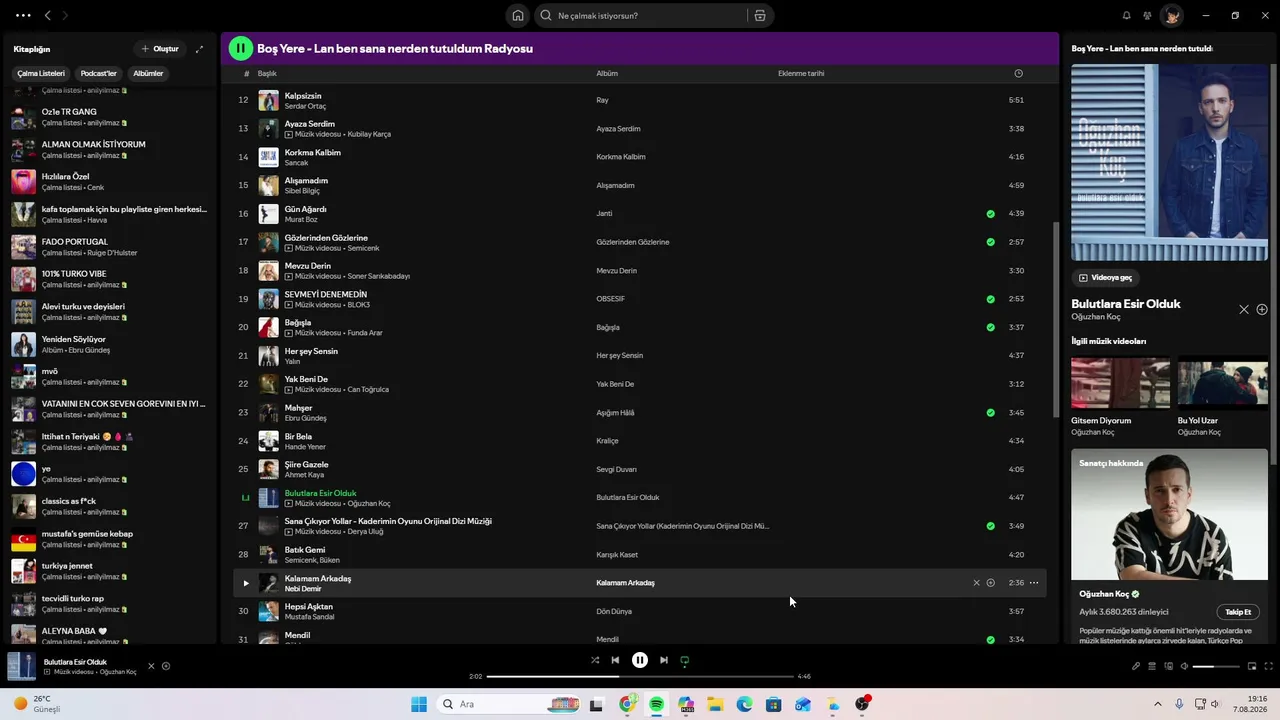Click the Başlık column header
The height and width of the screenshot is (720, 1280).
pyautogui.click(x=267, y=73)
